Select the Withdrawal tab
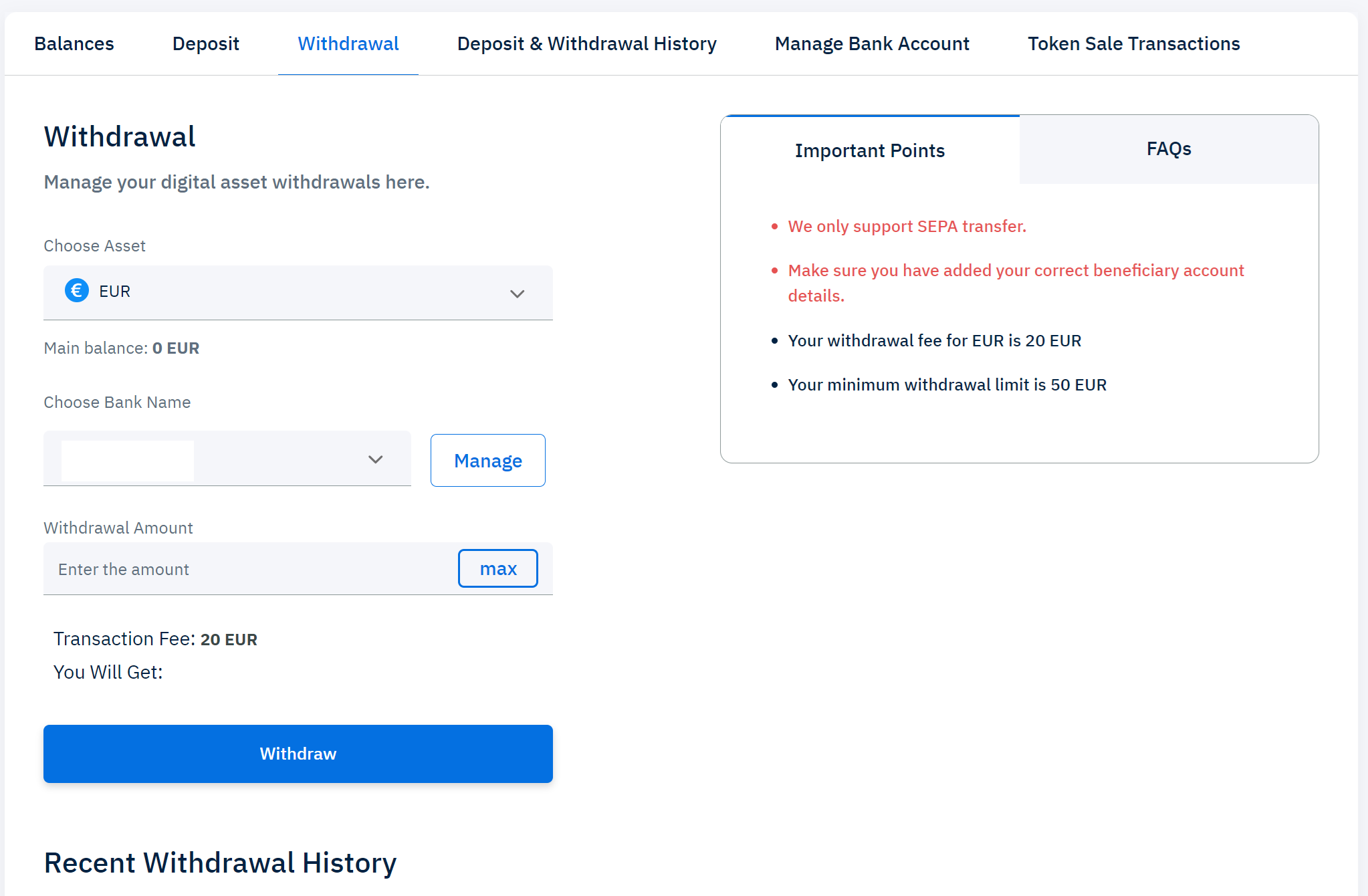This screenshot has width=1368, height=896. pyautogui.click(x=348, y=44)
